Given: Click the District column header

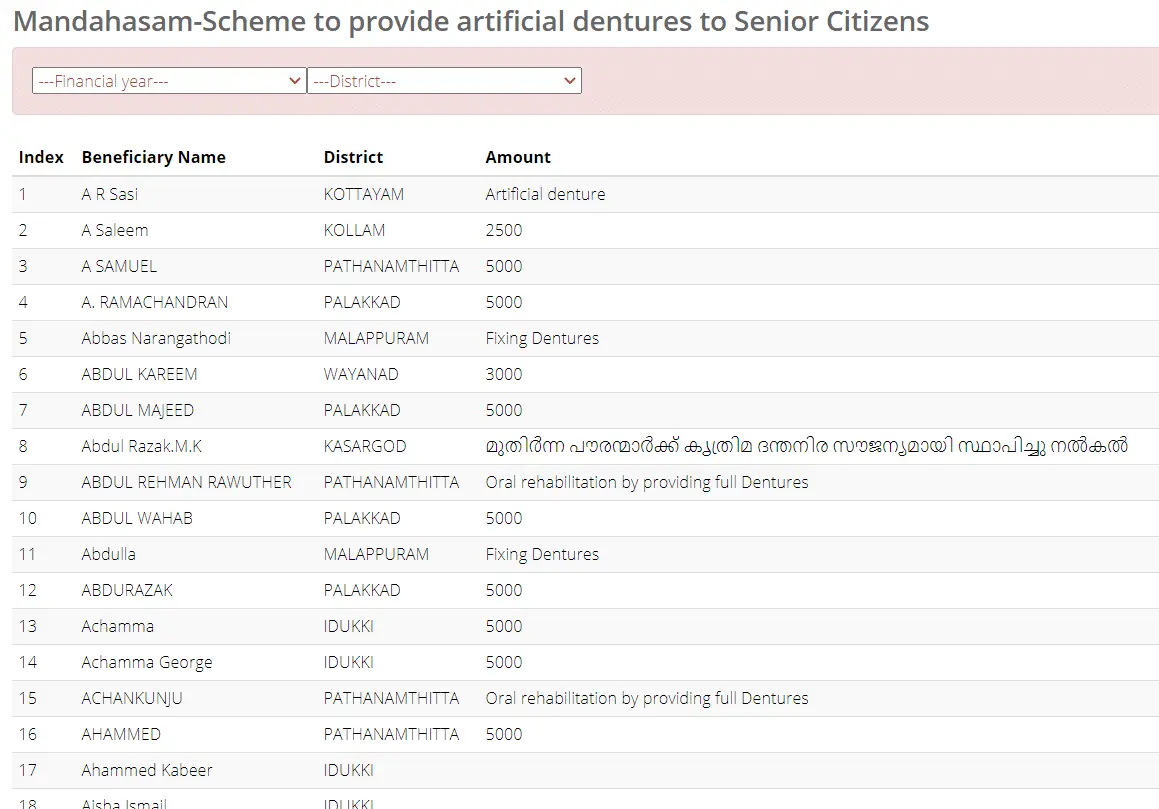Looking at the screenshot, I should coord(353,157).
